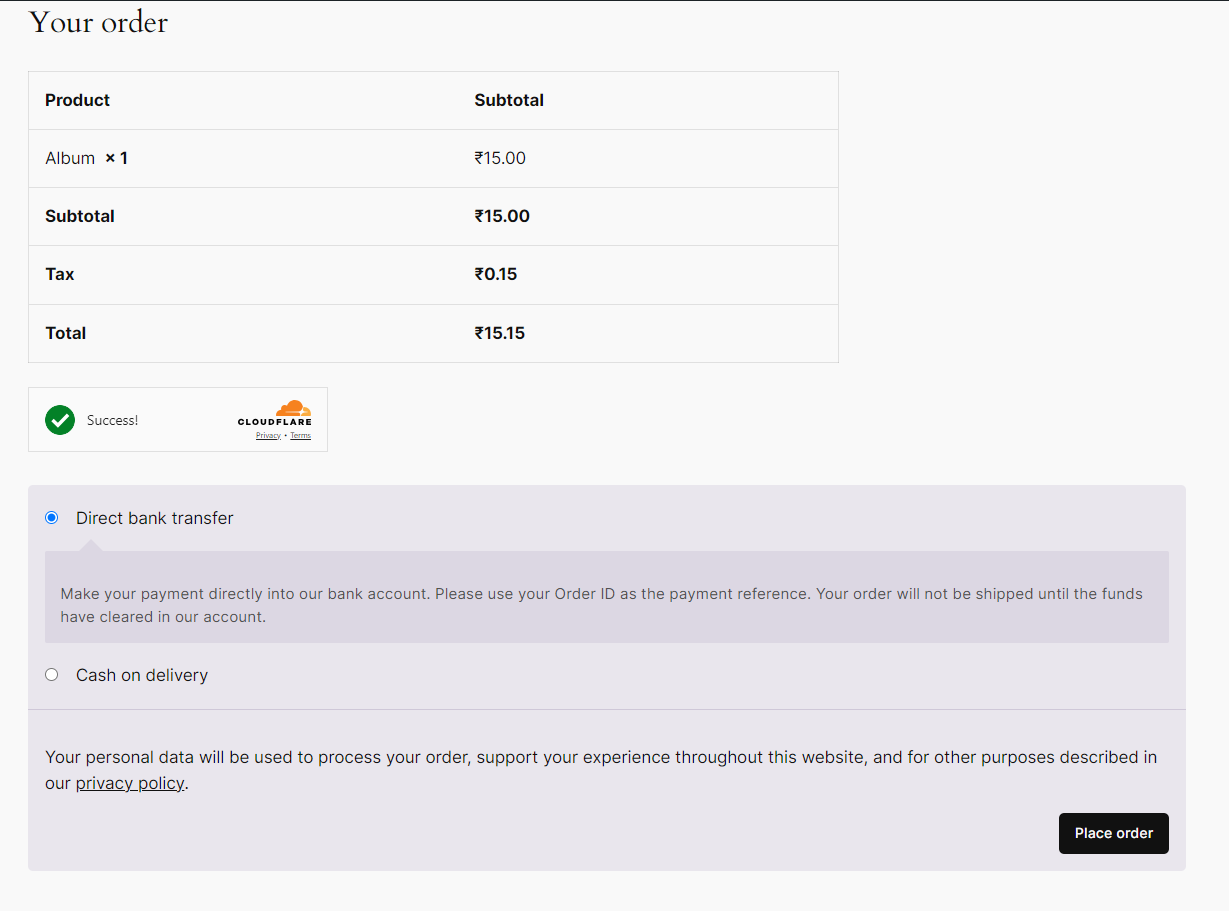Open Cloudflare Terms link
The height and width of the screenshot is (911, 1229).
click(x=300, y=436)
